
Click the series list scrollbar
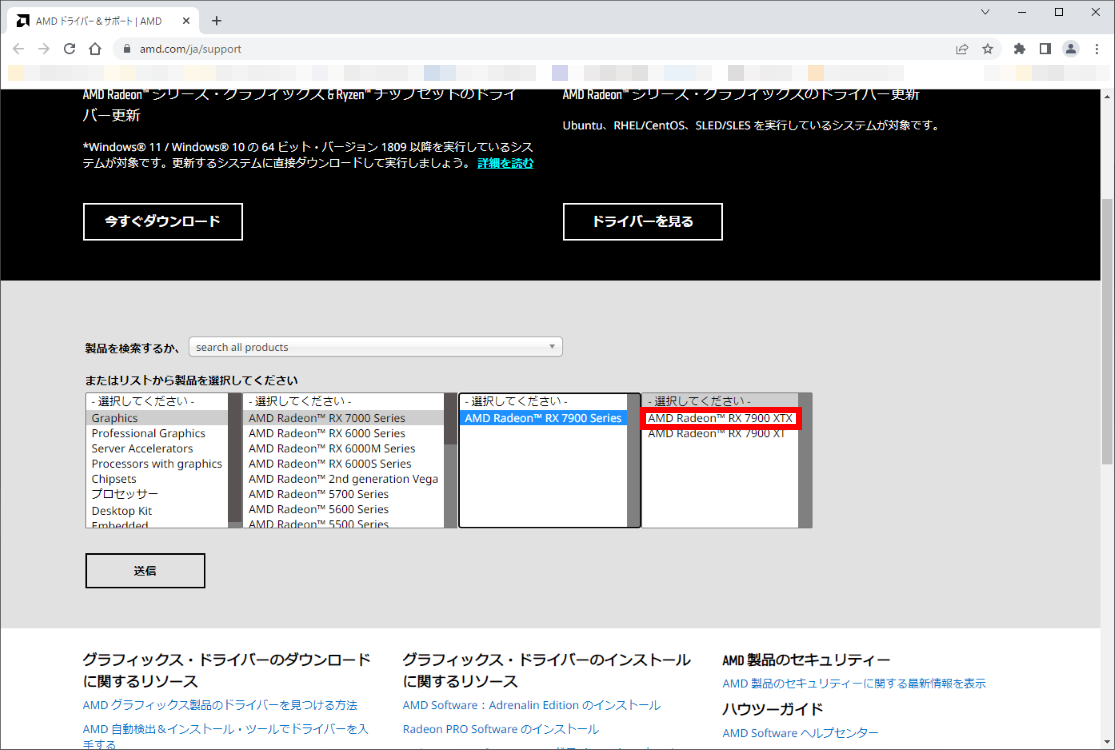pyautogui.click(x=450, y=460)
